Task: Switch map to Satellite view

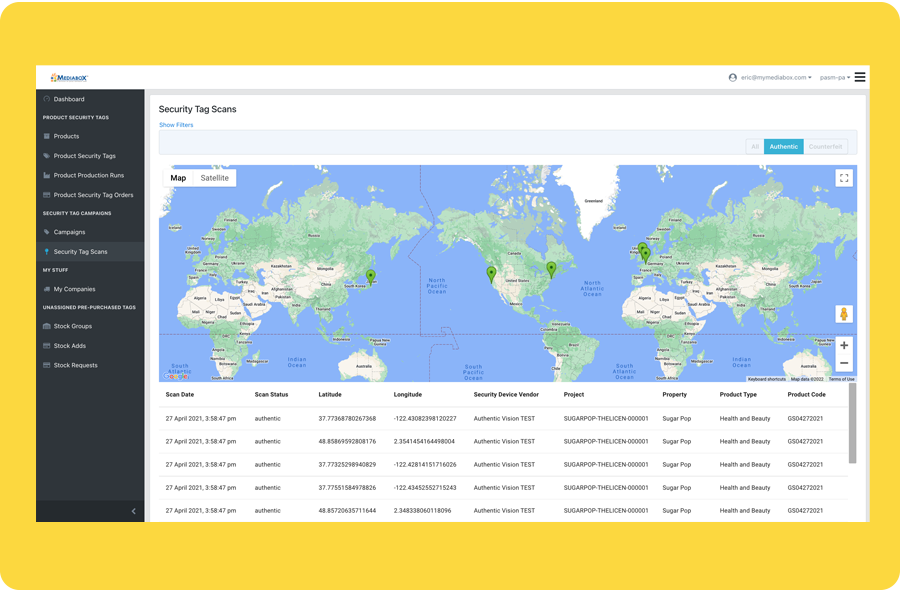Action: point(214,178)
